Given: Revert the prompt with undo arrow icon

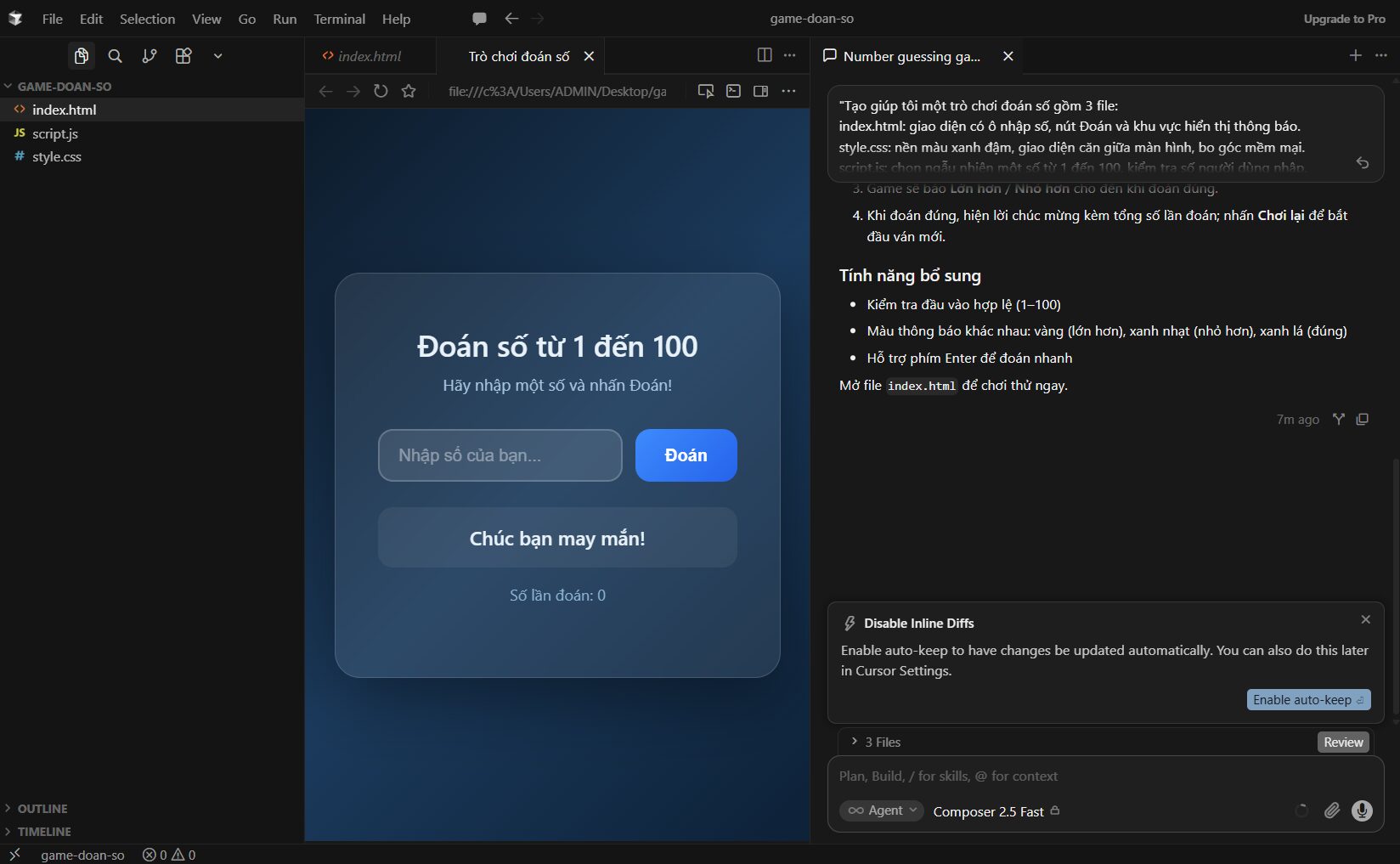Looking at the screenshot, I should click(x=1363, y=163).
